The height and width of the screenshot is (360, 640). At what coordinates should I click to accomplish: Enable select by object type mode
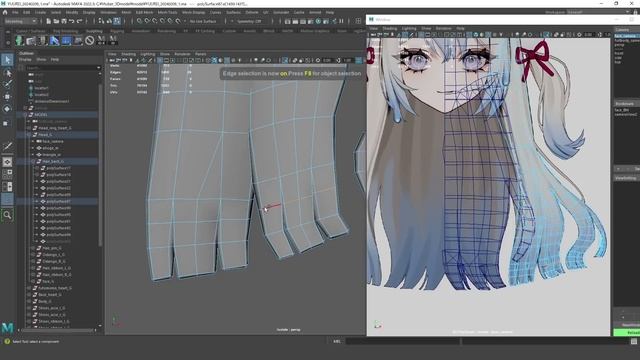pos(109,21)
